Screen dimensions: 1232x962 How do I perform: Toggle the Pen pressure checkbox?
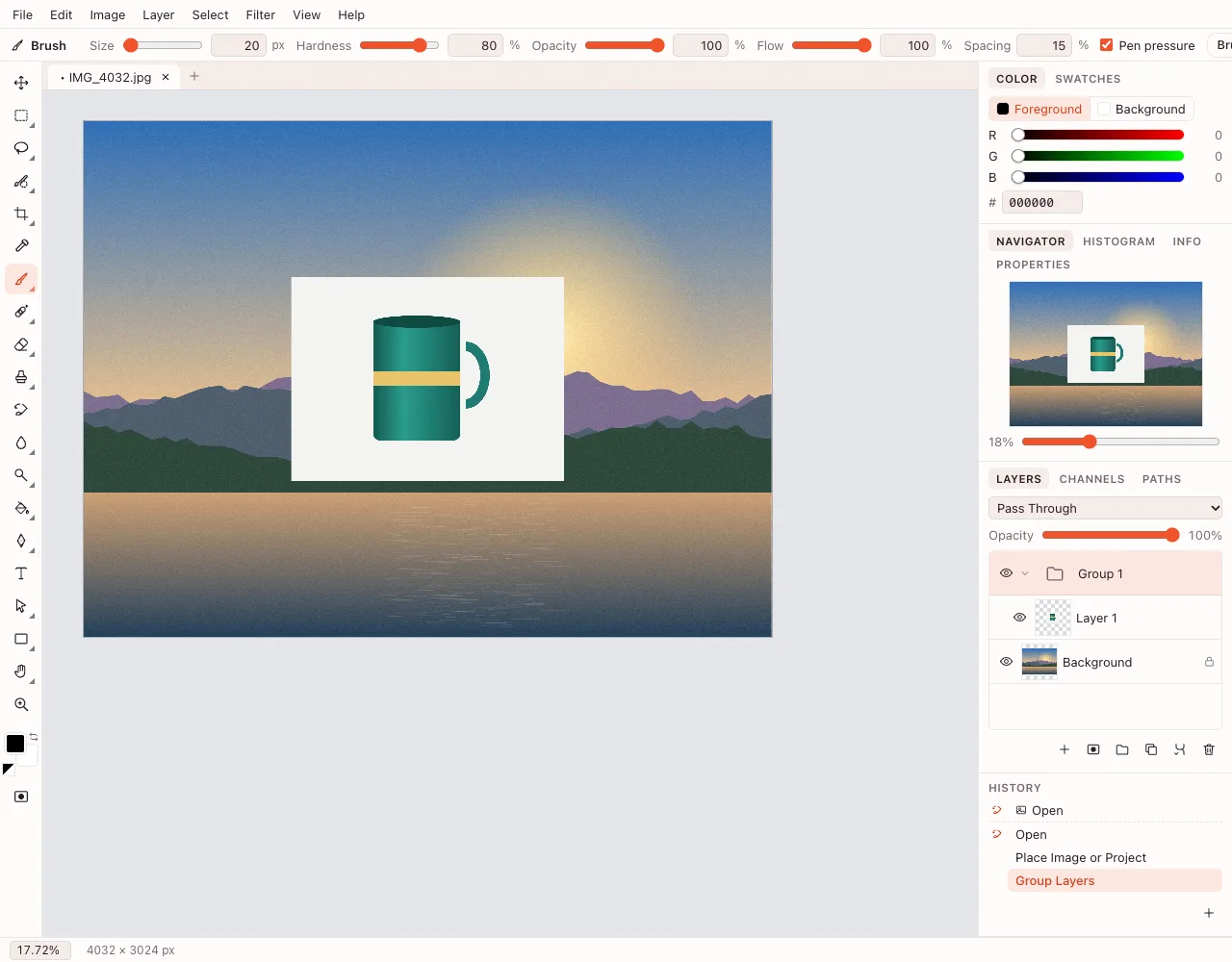click(x=1106, y=45)
